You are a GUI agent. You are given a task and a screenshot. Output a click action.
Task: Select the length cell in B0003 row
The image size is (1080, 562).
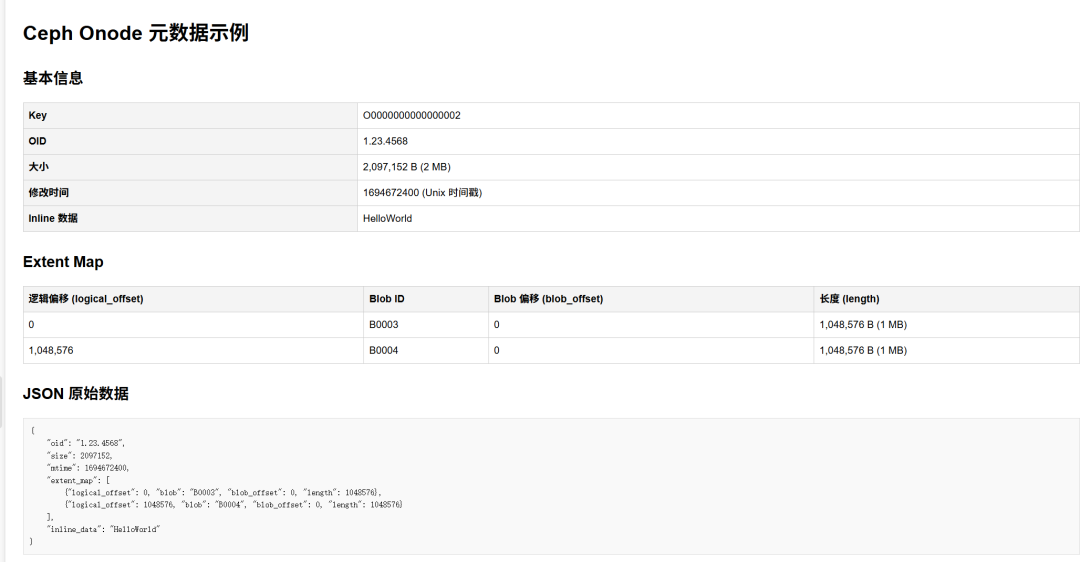point(946,324)
